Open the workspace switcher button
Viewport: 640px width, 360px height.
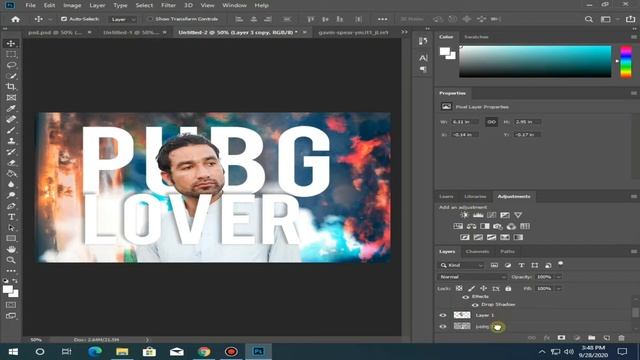606,19
